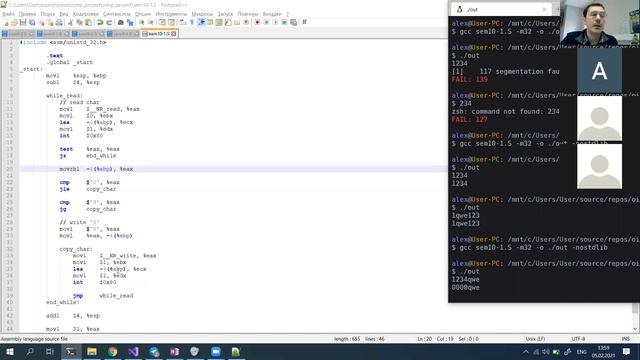
Task: Open the Document Map panel icon
Action: coord(219,22)
